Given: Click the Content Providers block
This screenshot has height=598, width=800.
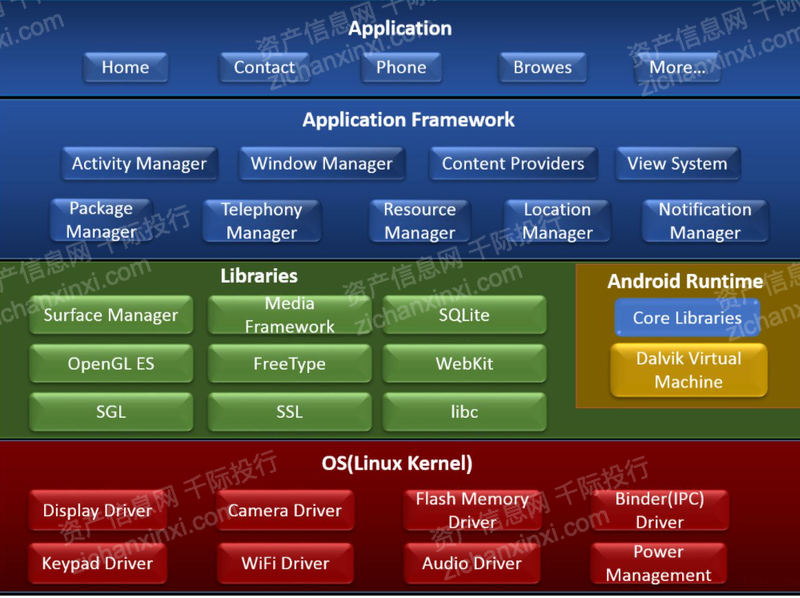Looking at the screenshot, I should pos(513,164).
